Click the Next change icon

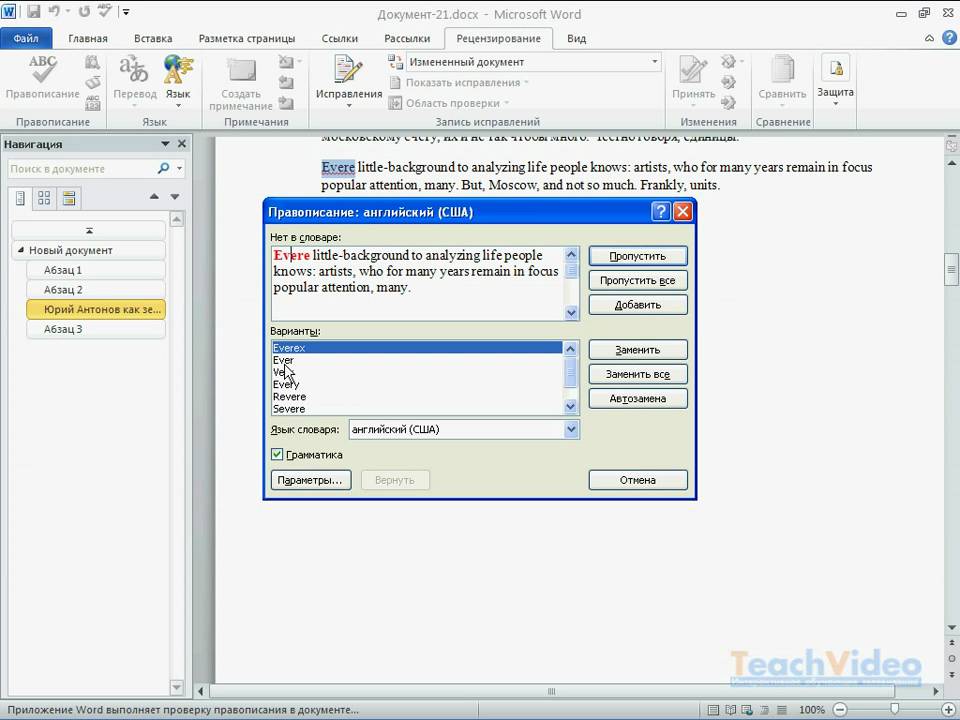728,102
